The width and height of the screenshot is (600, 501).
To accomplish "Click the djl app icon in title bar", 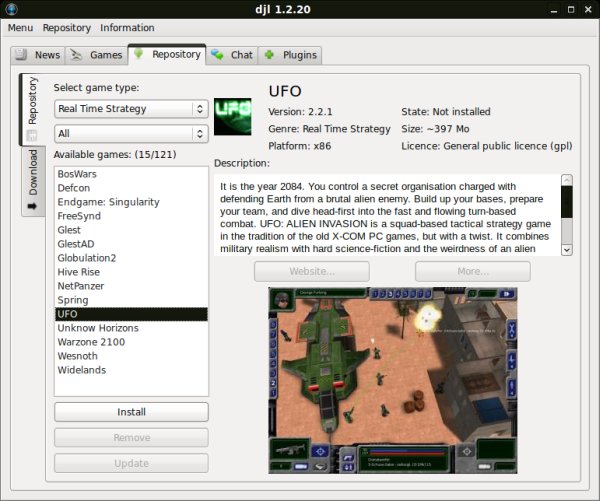I will (11, 9).
